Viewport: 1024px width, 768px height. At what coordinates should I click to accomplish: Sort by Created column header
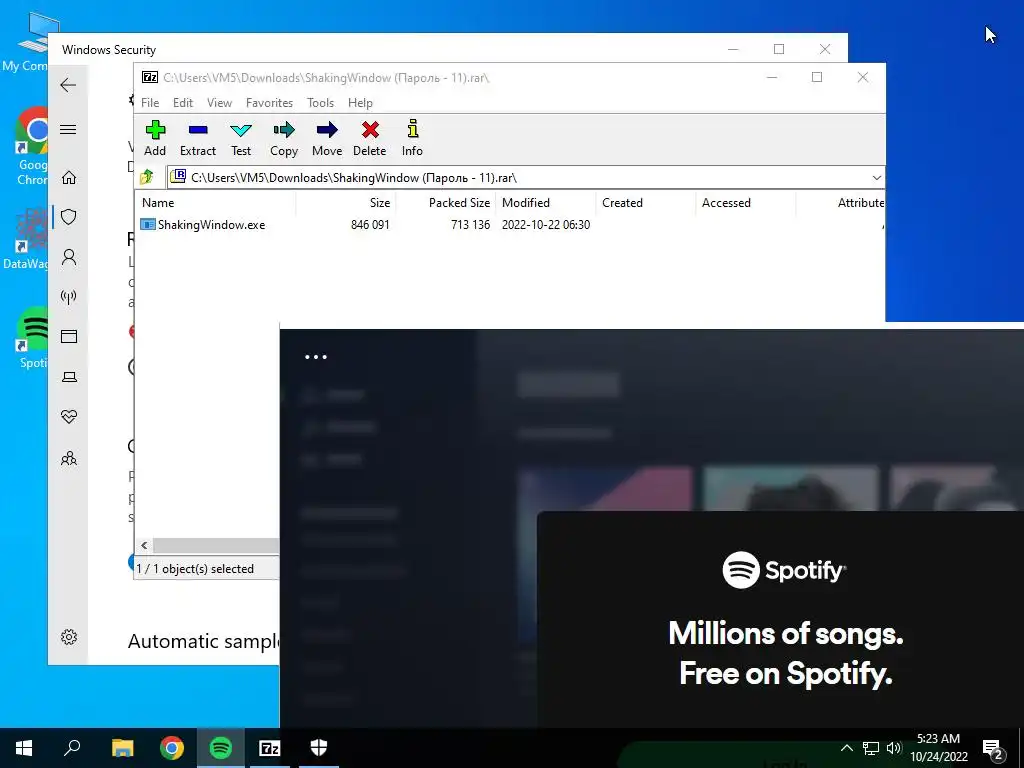pyautogui.click(x=646, y=202)
